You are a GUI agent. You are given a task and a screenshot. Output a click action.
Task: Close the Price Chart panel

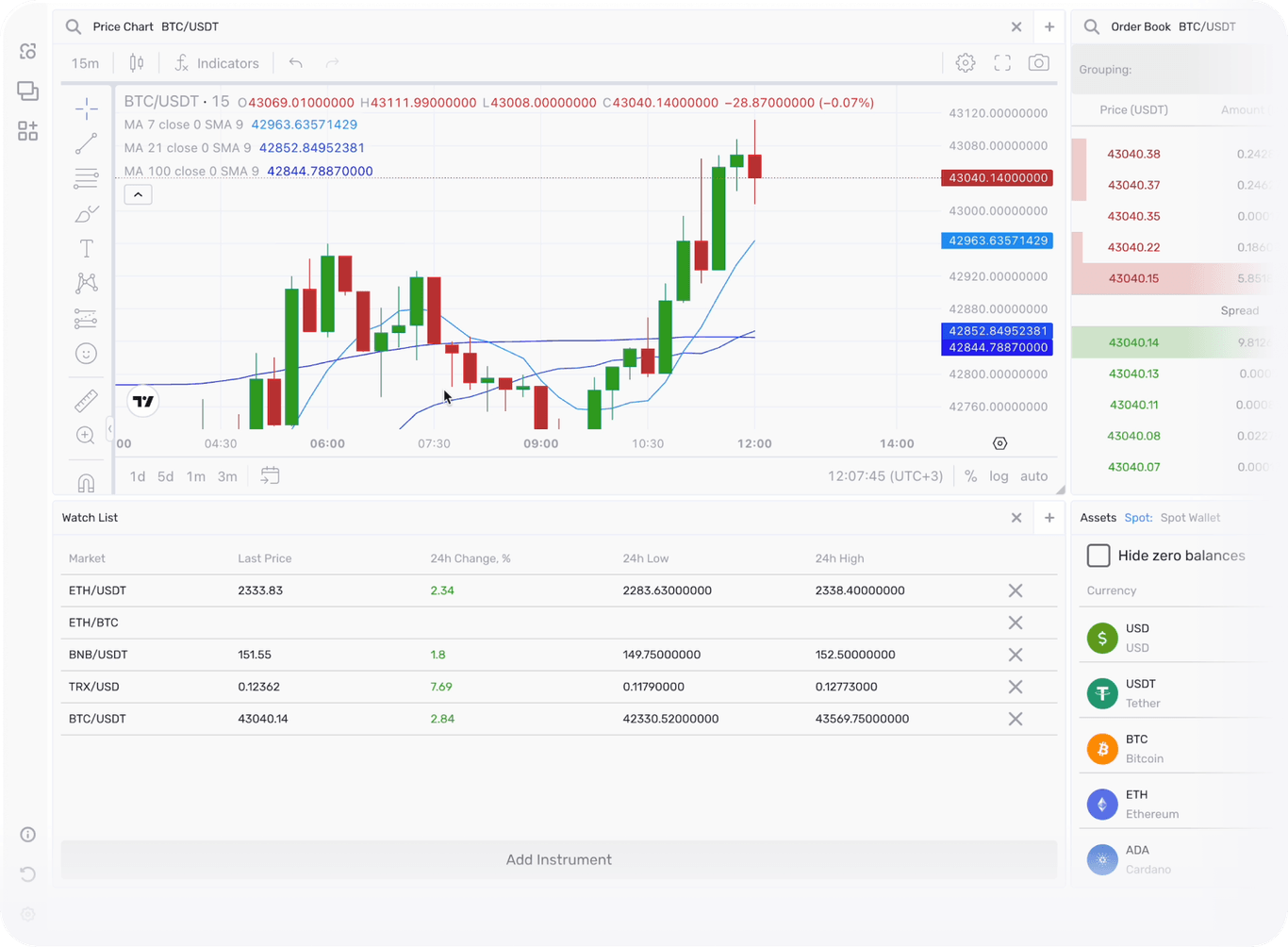click(1016, 26)
